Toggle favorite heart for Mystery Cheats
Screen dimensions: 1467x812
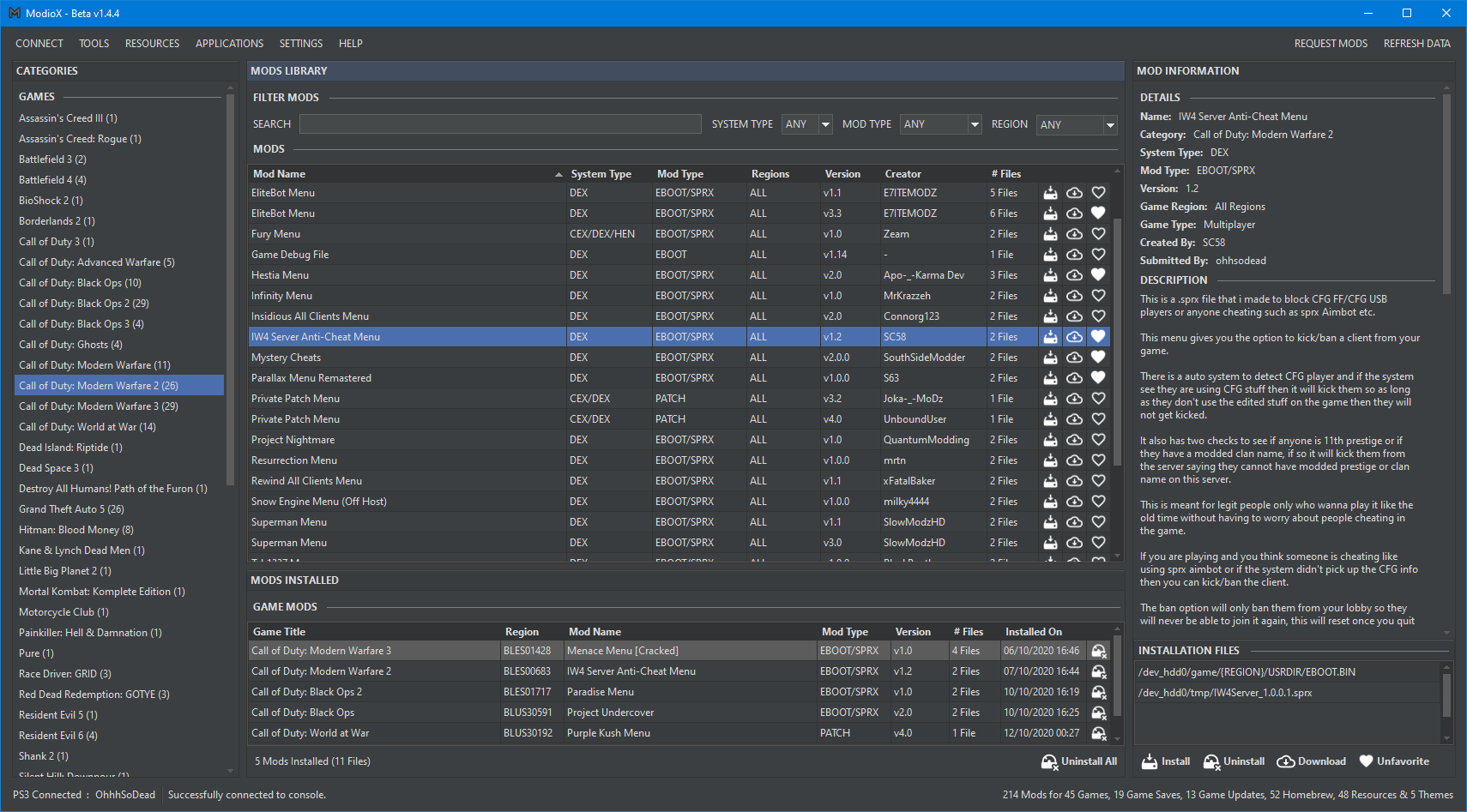pos(1098,358)
